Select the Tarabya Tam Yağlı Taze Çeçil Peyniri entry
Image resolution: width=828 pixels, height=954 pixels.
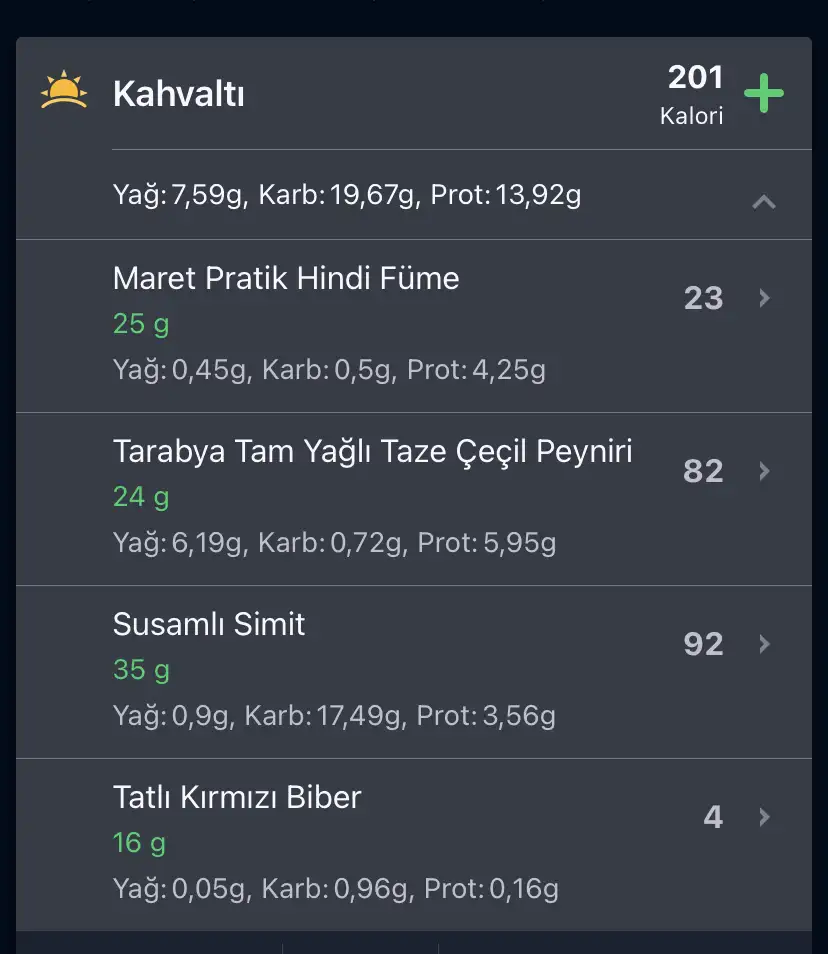(414, 499)
